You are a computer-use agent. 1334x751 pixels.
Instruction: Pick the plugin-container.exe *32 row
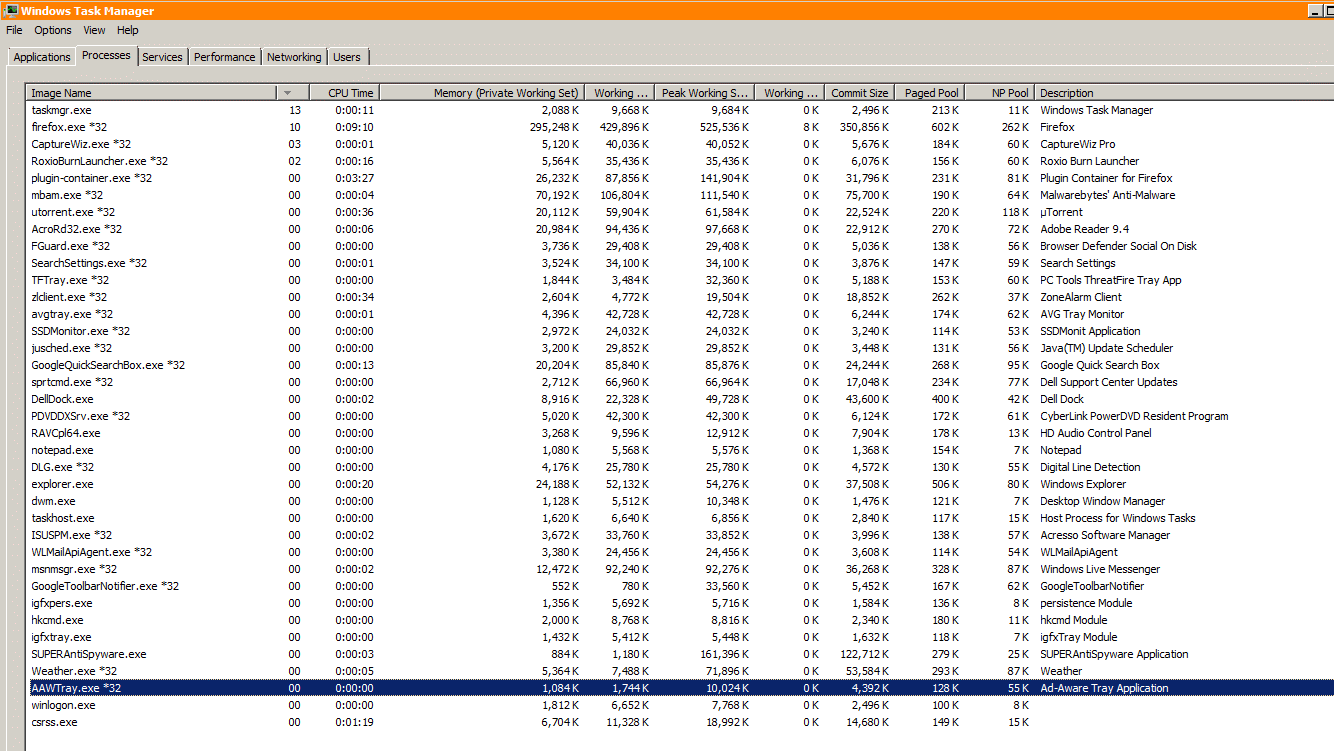point(680,178)
